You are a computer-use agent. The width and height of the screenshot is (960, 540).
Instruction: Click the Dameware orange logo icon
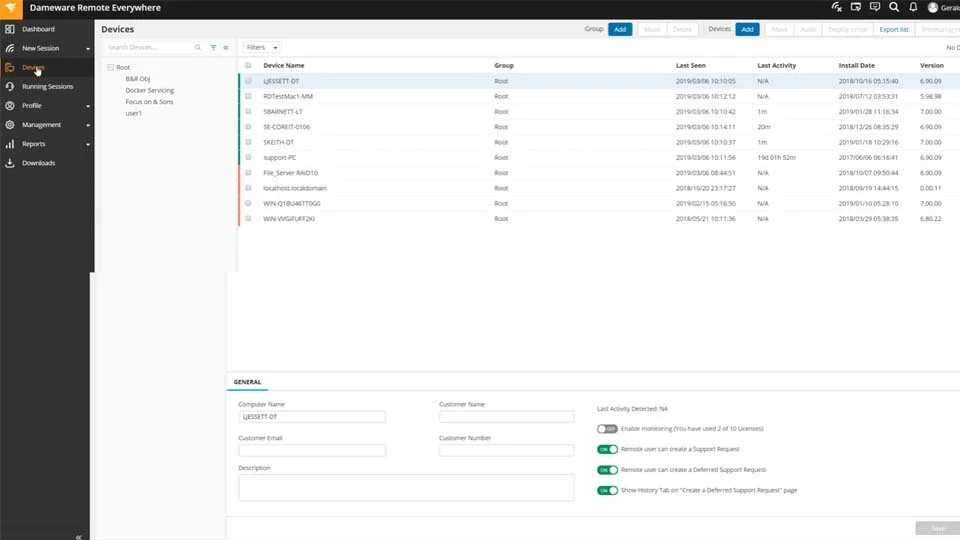[11, 8]
